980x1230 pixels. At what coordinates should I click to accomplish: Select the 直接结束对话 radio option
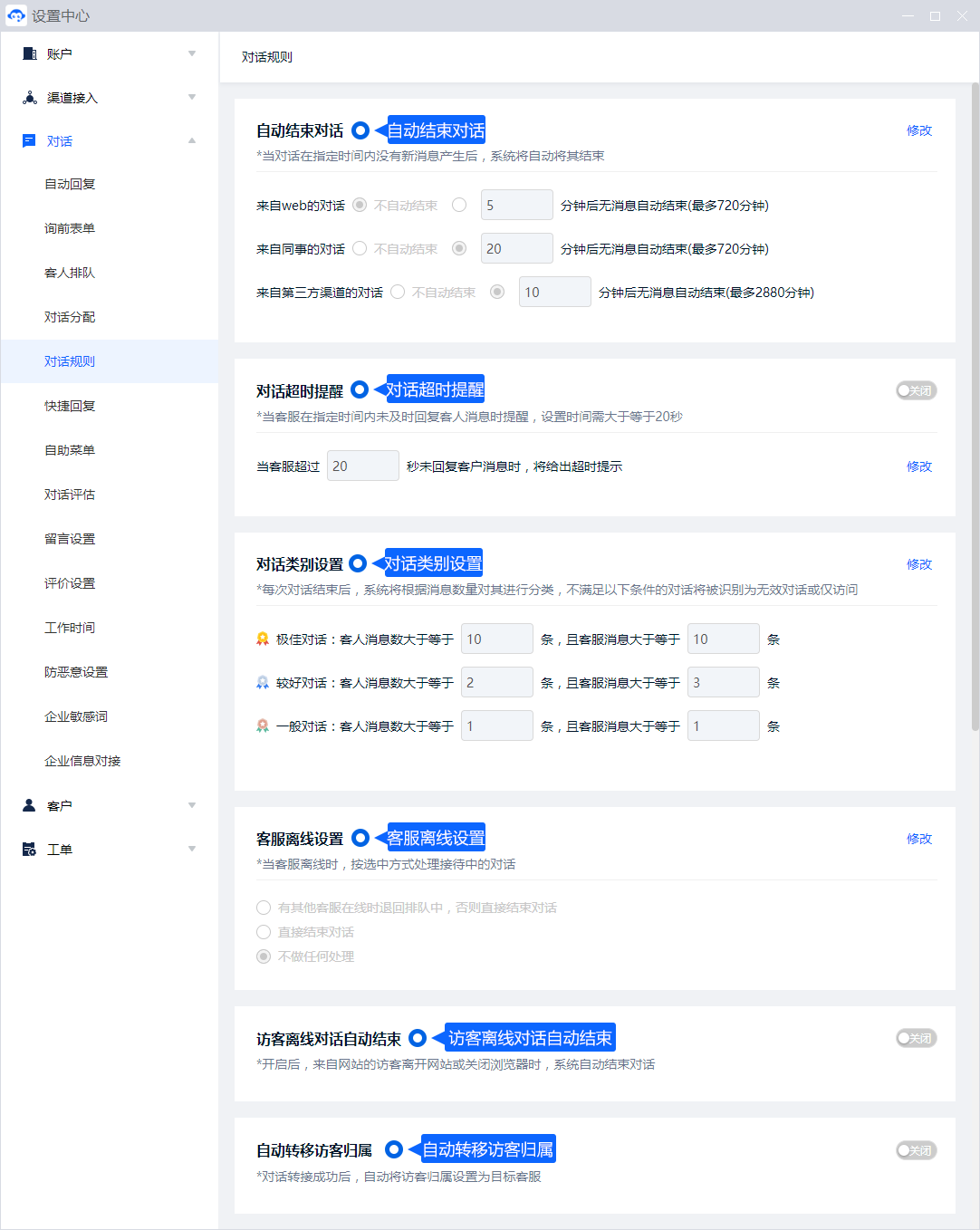tap(264, 932)
